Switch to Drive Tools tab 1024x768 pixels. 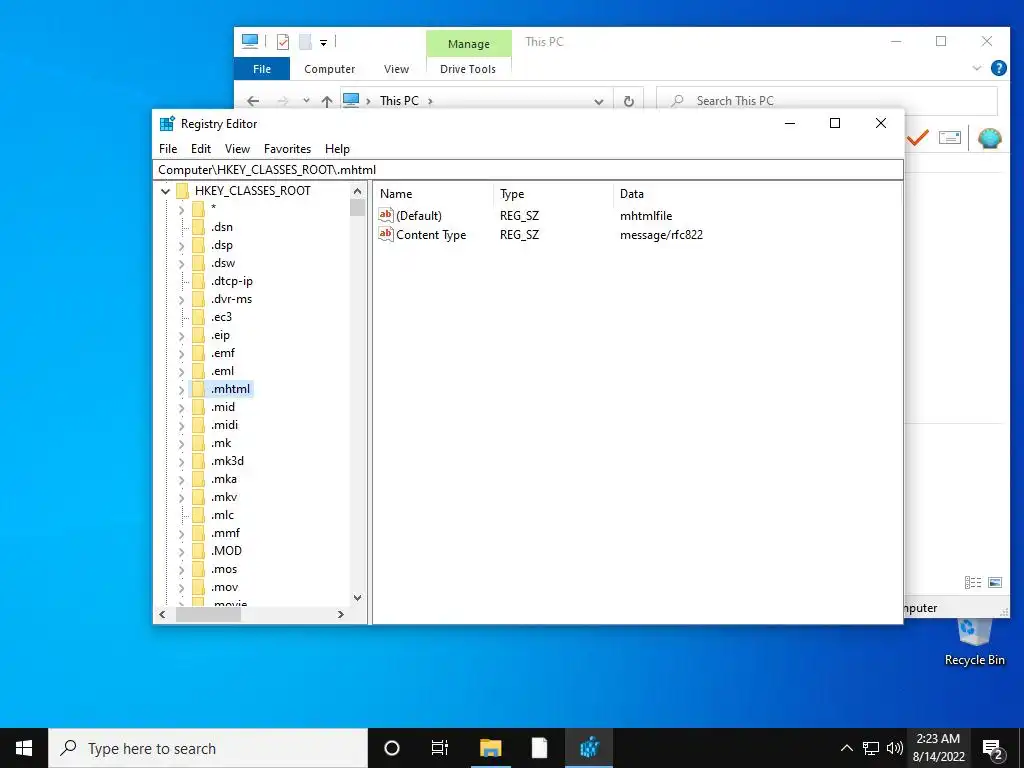(x=468, y=69)
